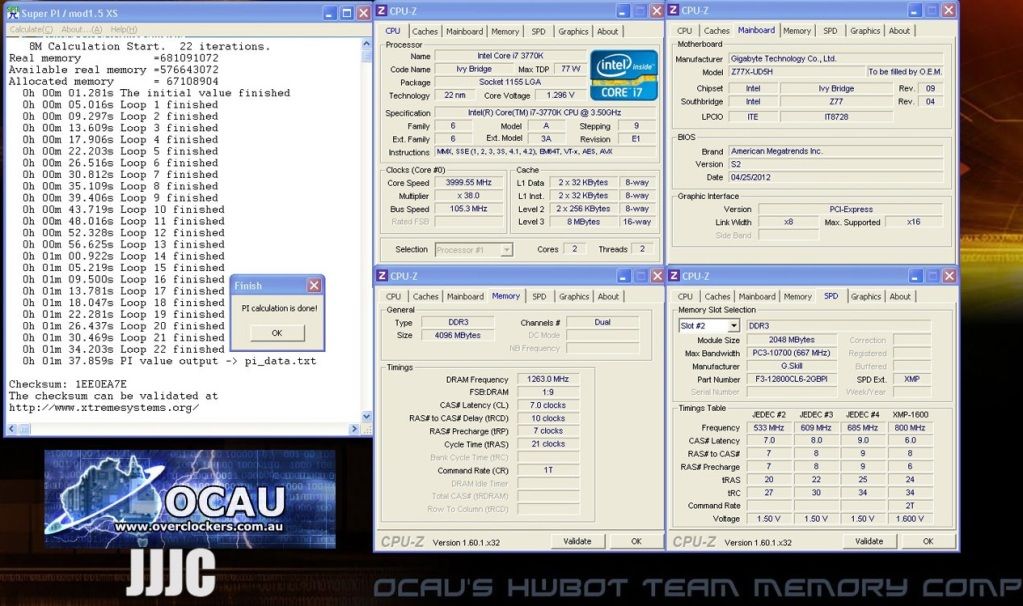Open the About menu in Super PI
The width and height of the screenshot is (1023, 606).
[x=82, y=29]
